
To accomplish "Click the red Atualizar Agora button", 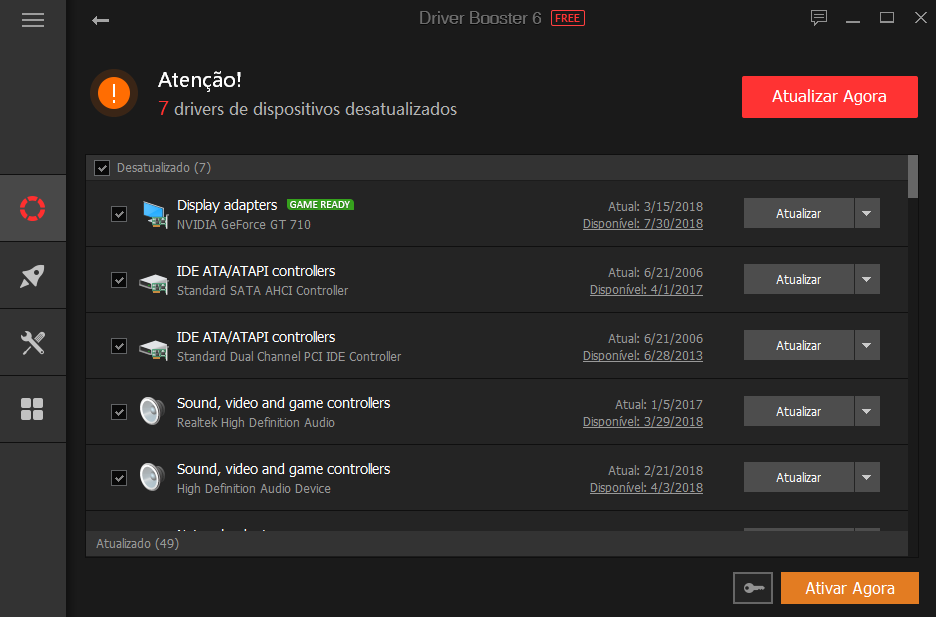I will click(x=829, y=97).
